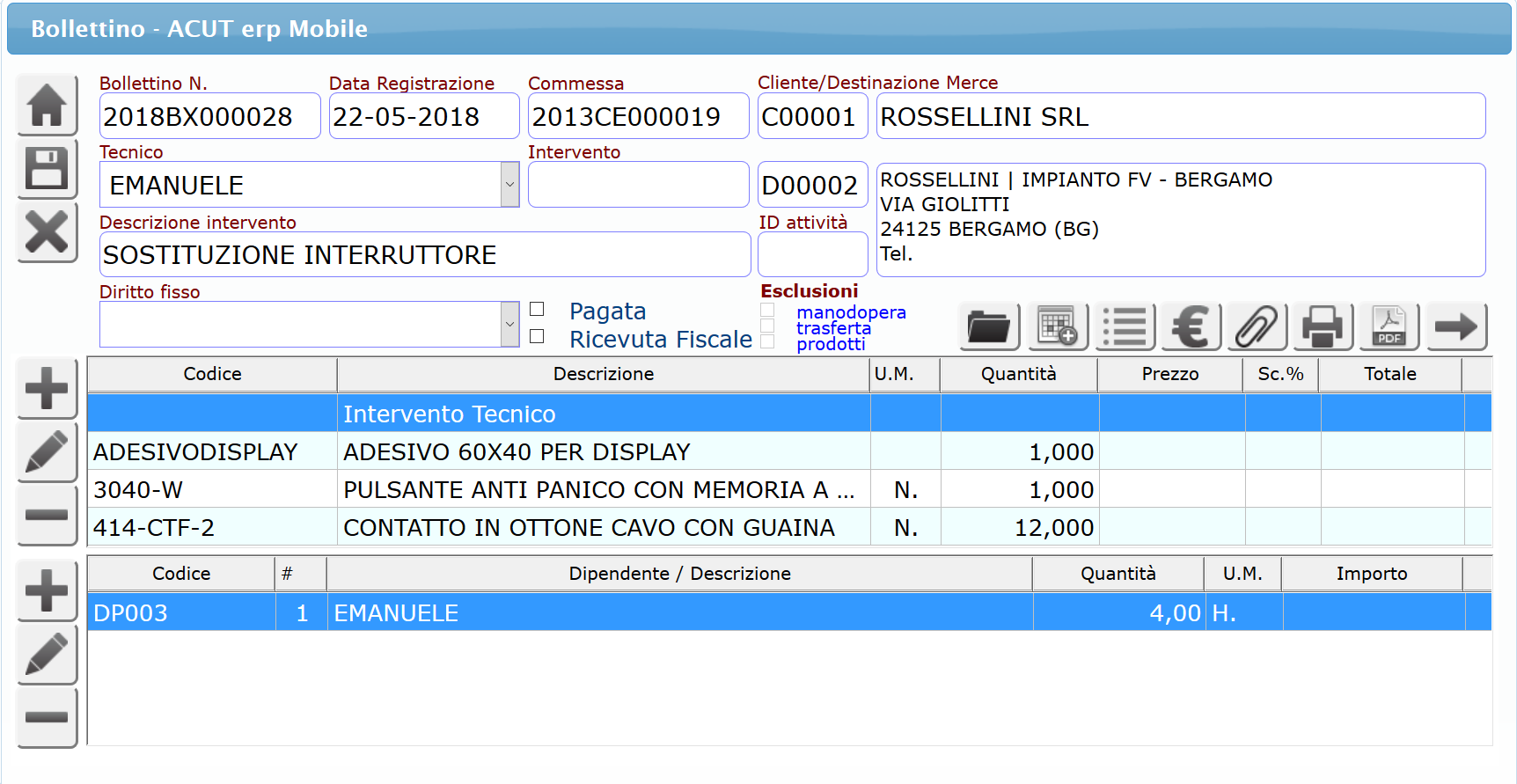
Task: Save the bollettino with the floppy disk icon
Action: [x=47, y=169]
